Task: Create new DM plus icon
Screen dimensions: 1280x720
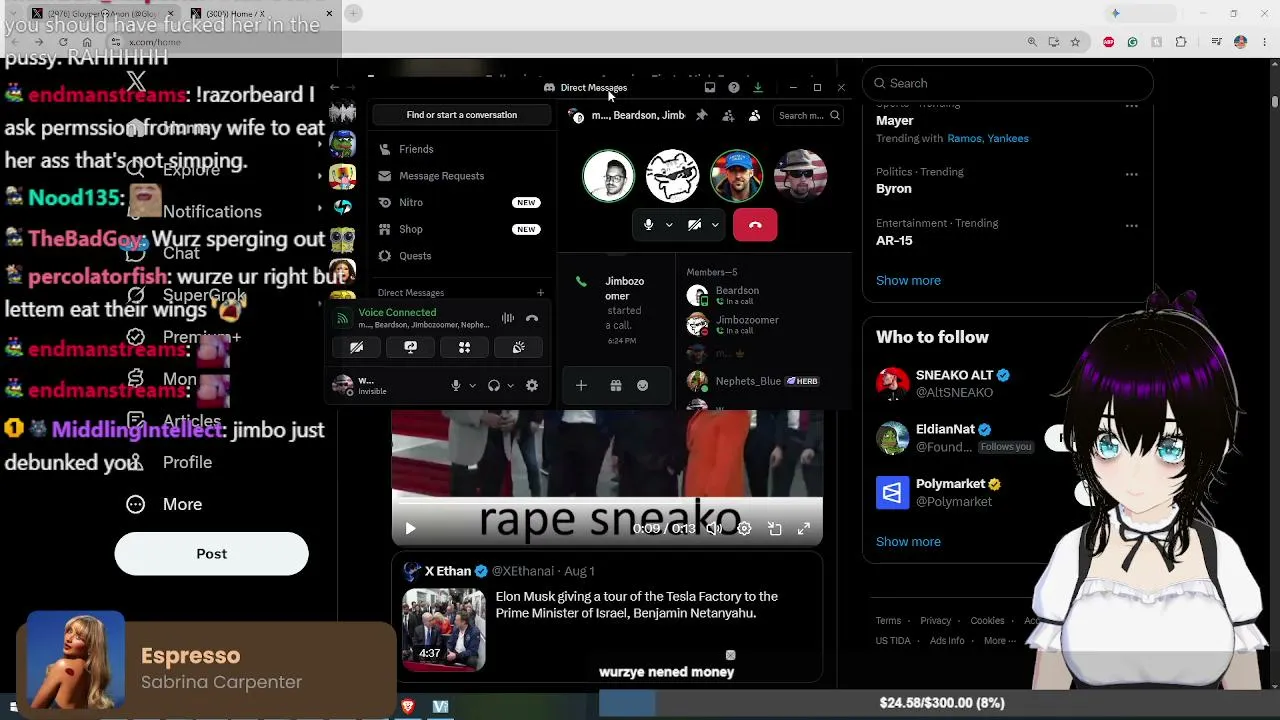Action: point(540,293)
